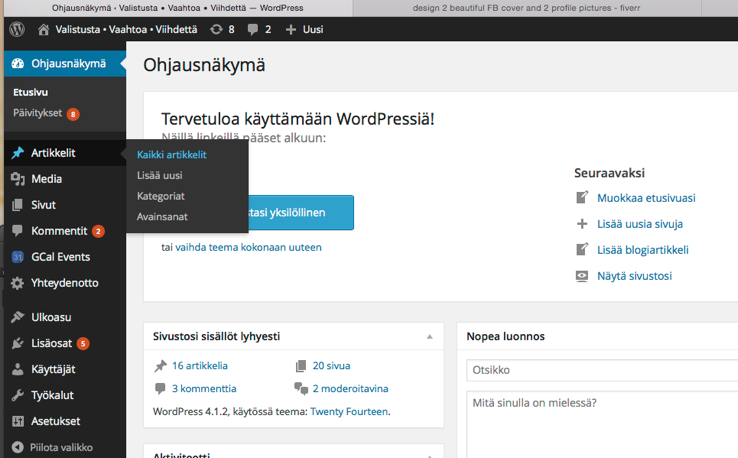Click view icon beside Näytä sivustosi

[582, 276]
